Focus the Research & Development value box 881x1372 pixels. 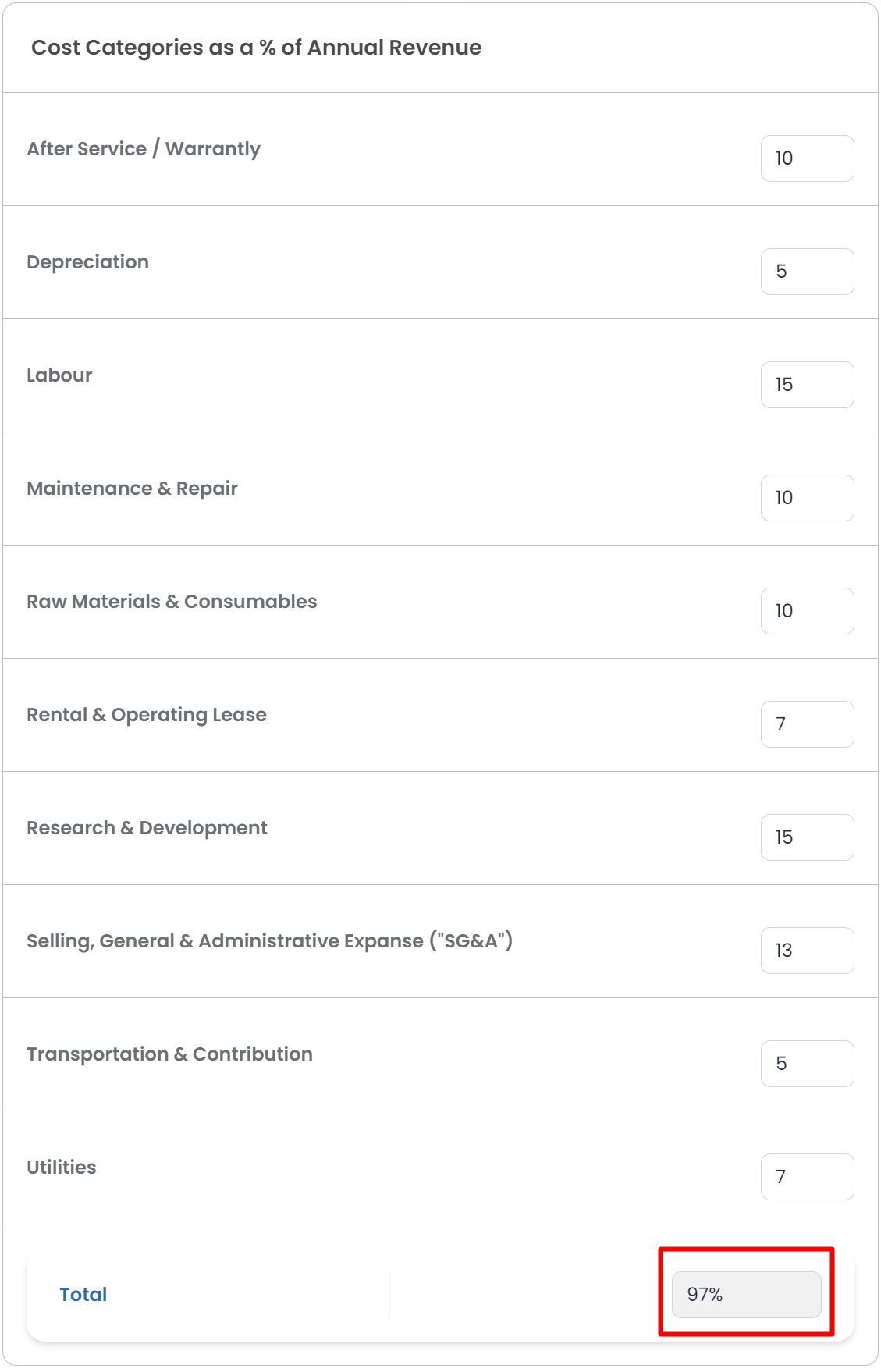click(807, 837)
